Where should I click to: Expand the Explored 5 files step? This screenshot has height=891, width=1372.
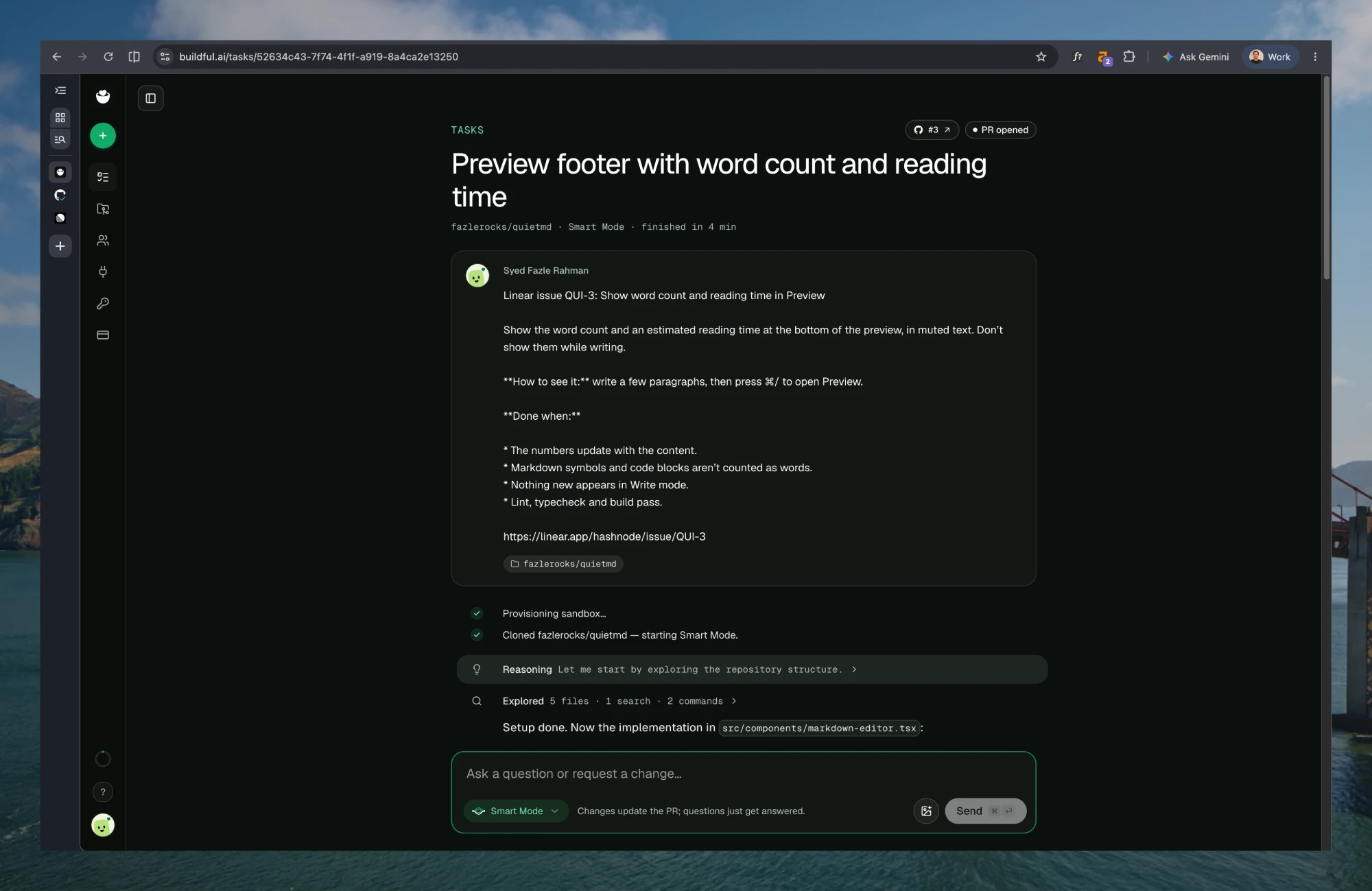coord(619,701)
